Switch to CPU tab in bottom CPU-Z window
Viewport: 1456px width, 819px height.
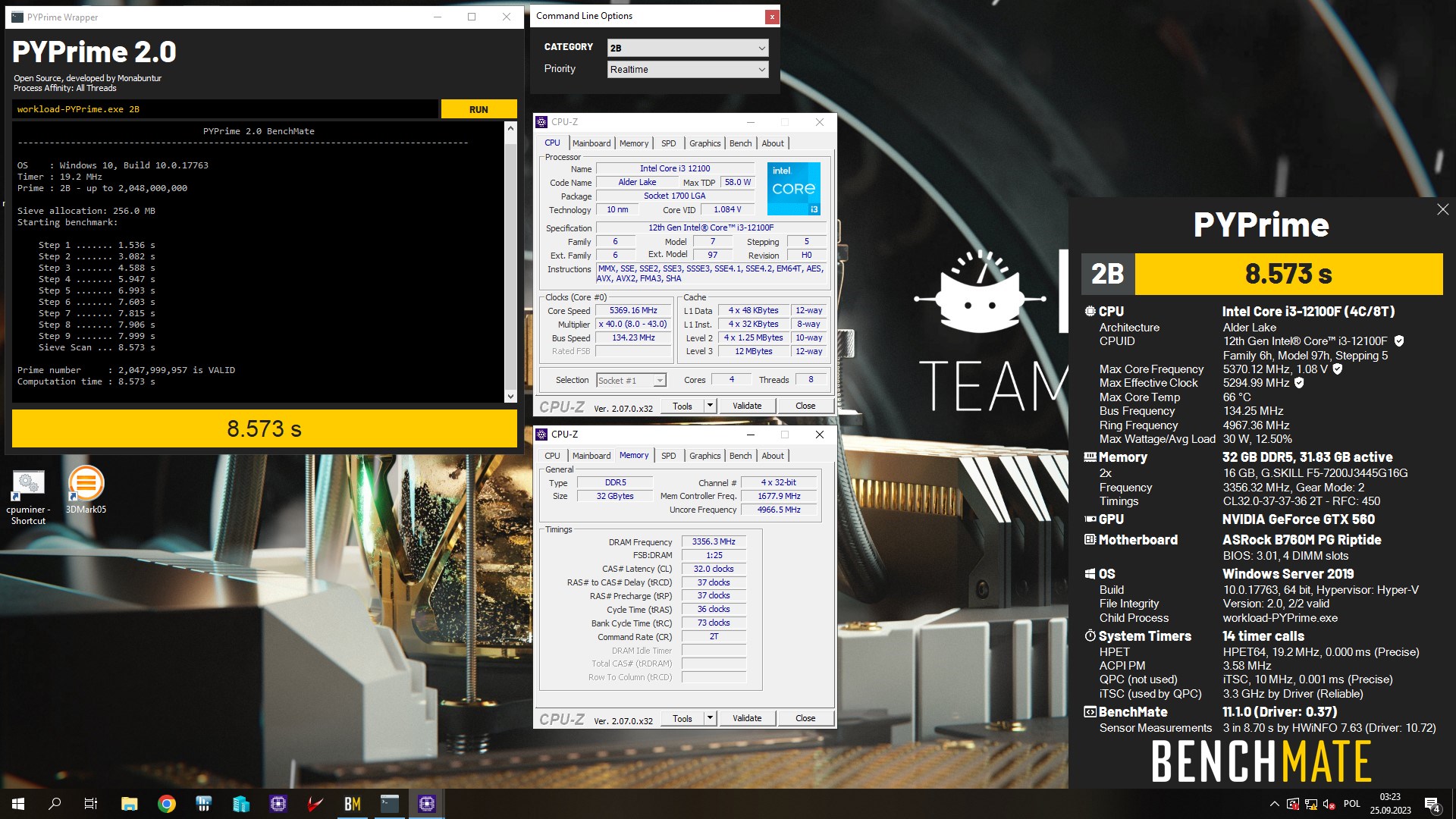(552, 456)
